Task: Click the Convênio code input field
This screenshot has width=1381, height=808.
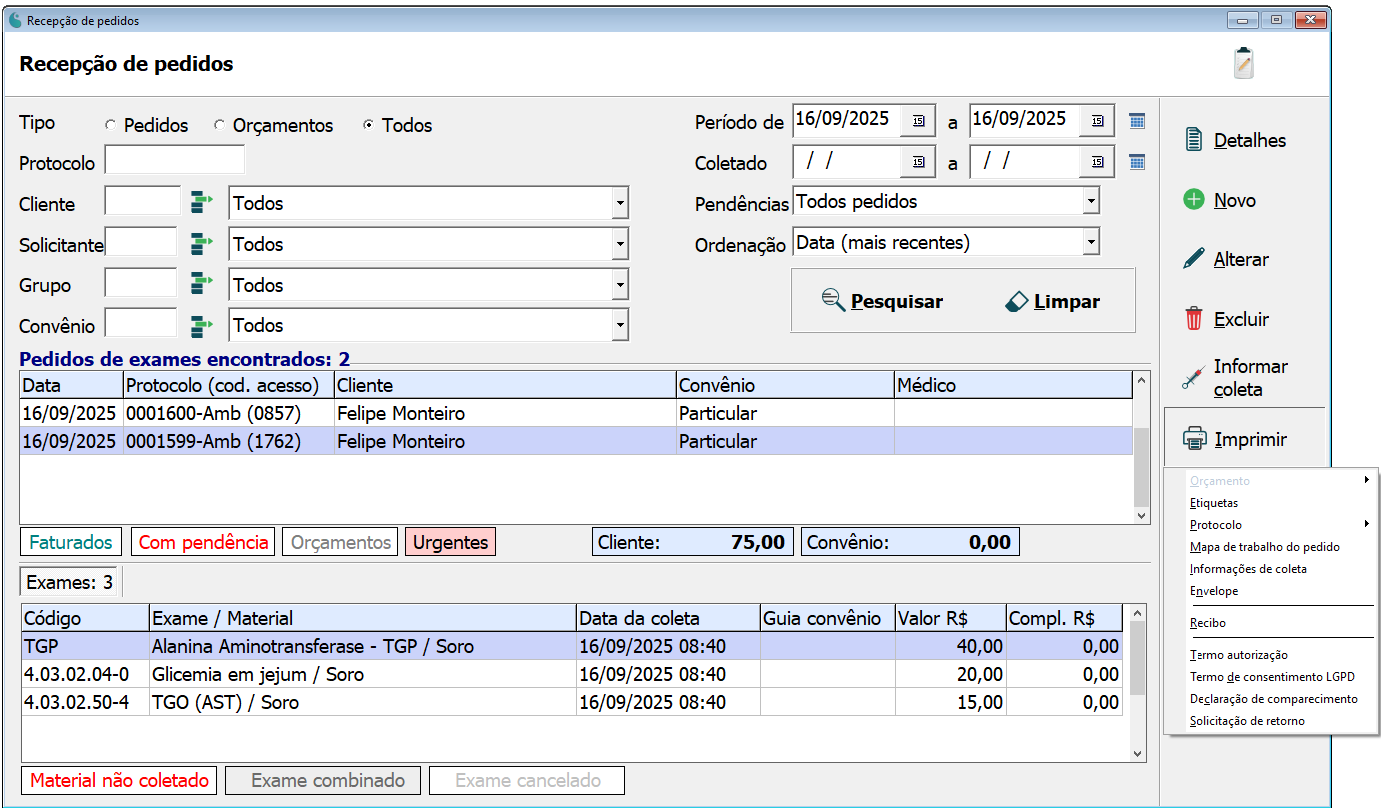Action: click(141, 325)
